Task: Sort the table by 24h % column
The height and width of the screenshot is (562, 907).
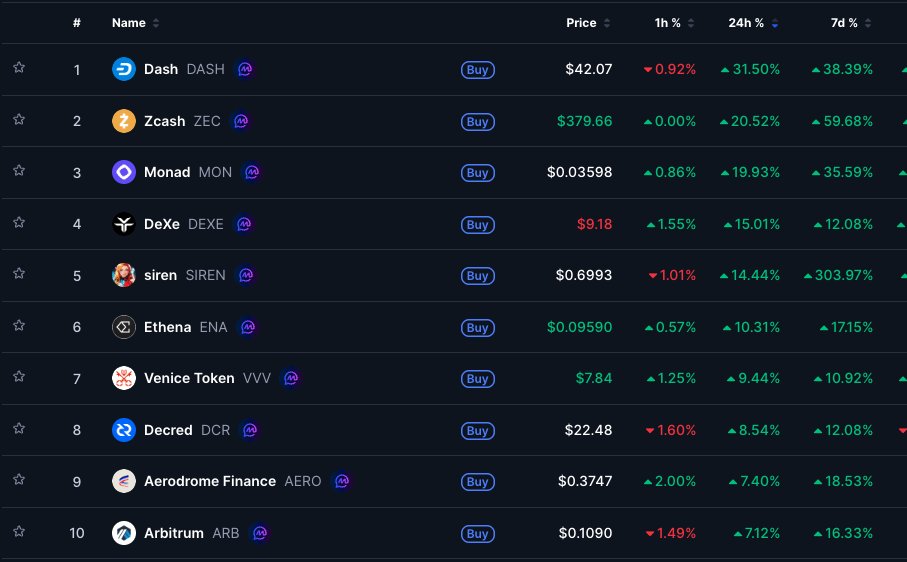Action: [746, 23]
